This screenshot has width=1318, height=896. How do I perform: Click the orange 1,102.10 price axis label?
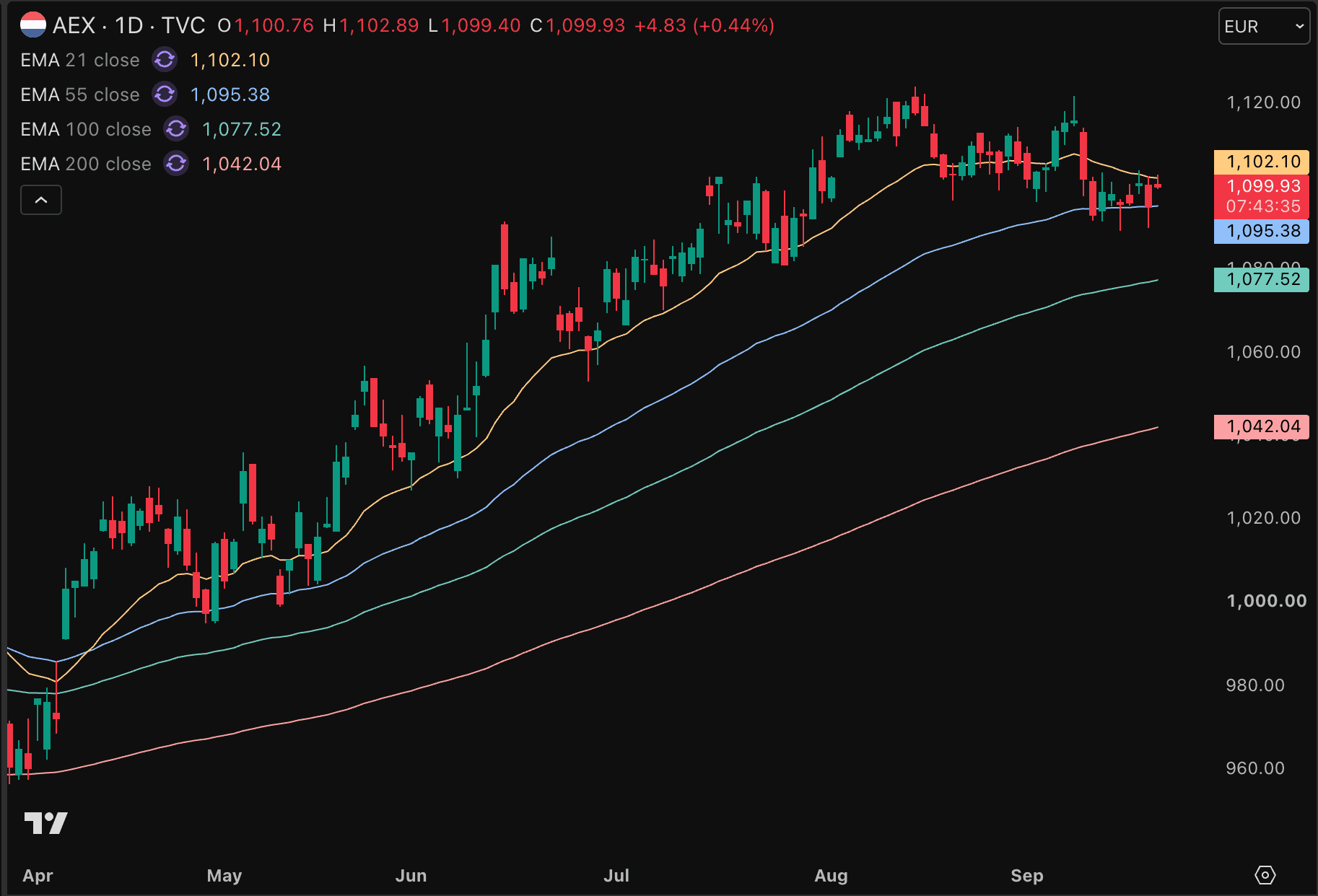pyautogui.click(x=1262, y=162)
